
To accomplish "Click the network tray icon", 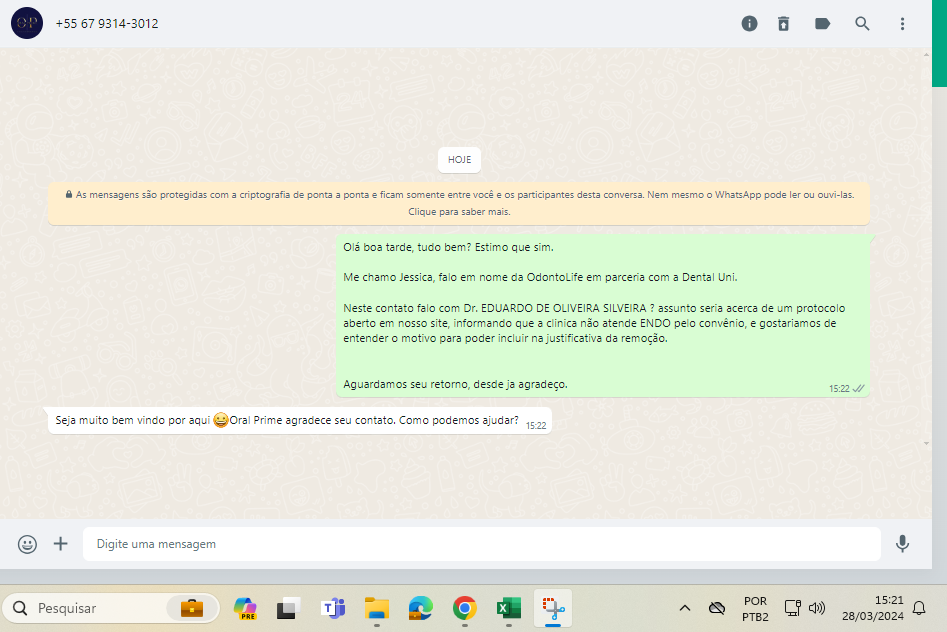I will [792, 608].
